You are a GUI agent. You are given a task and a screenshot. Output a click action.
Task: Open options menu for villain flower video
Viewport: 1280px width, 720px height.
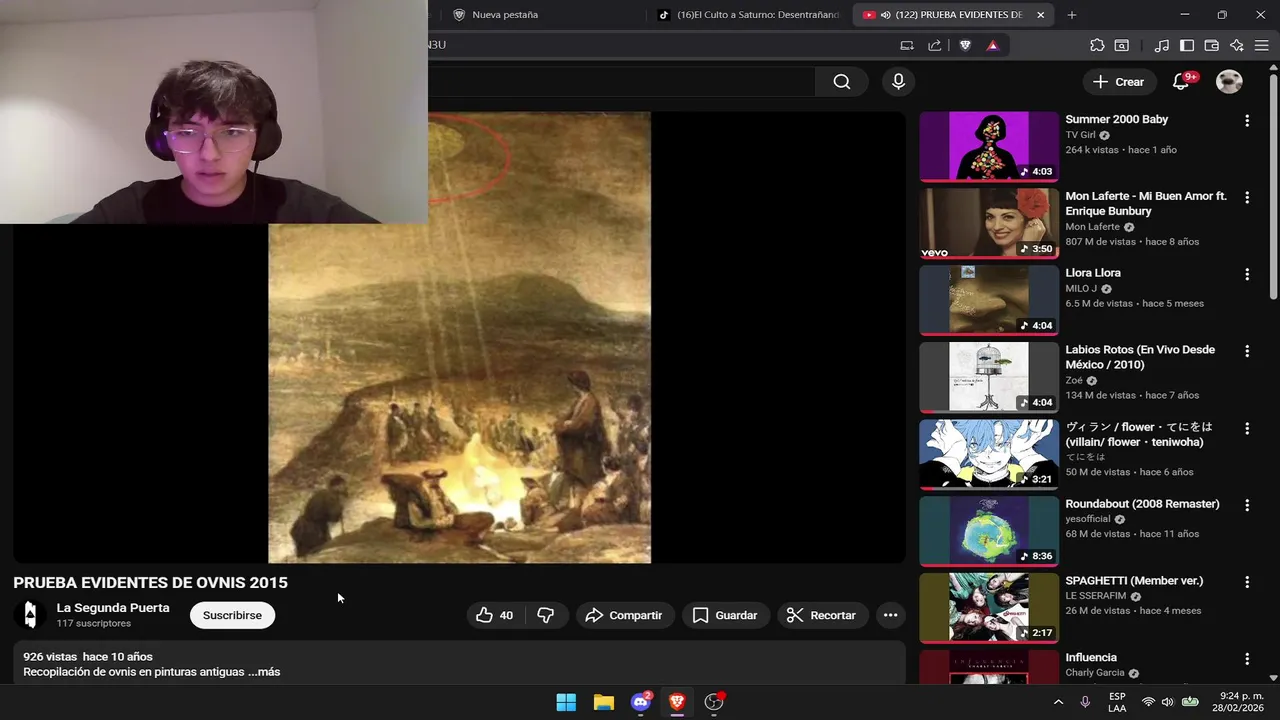point(1246,428)
